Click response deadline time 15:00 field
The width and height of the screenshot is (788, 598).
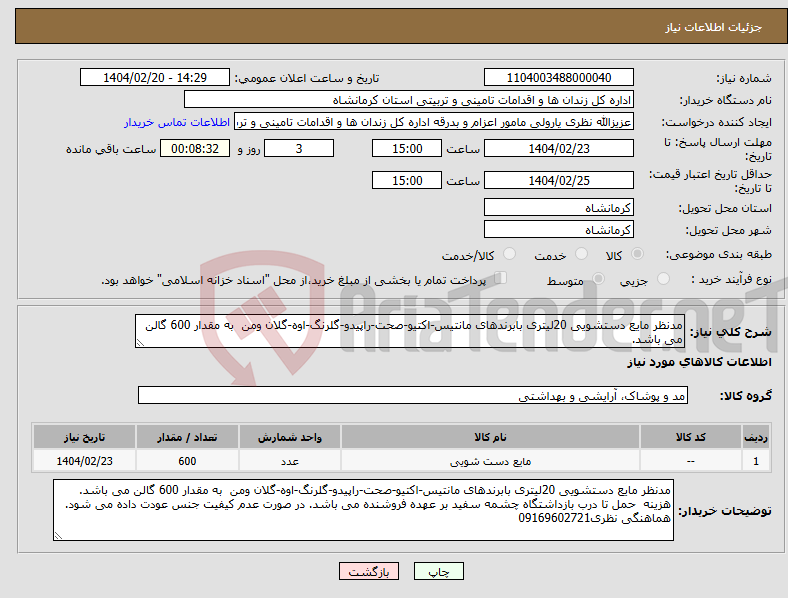(407, 148)
